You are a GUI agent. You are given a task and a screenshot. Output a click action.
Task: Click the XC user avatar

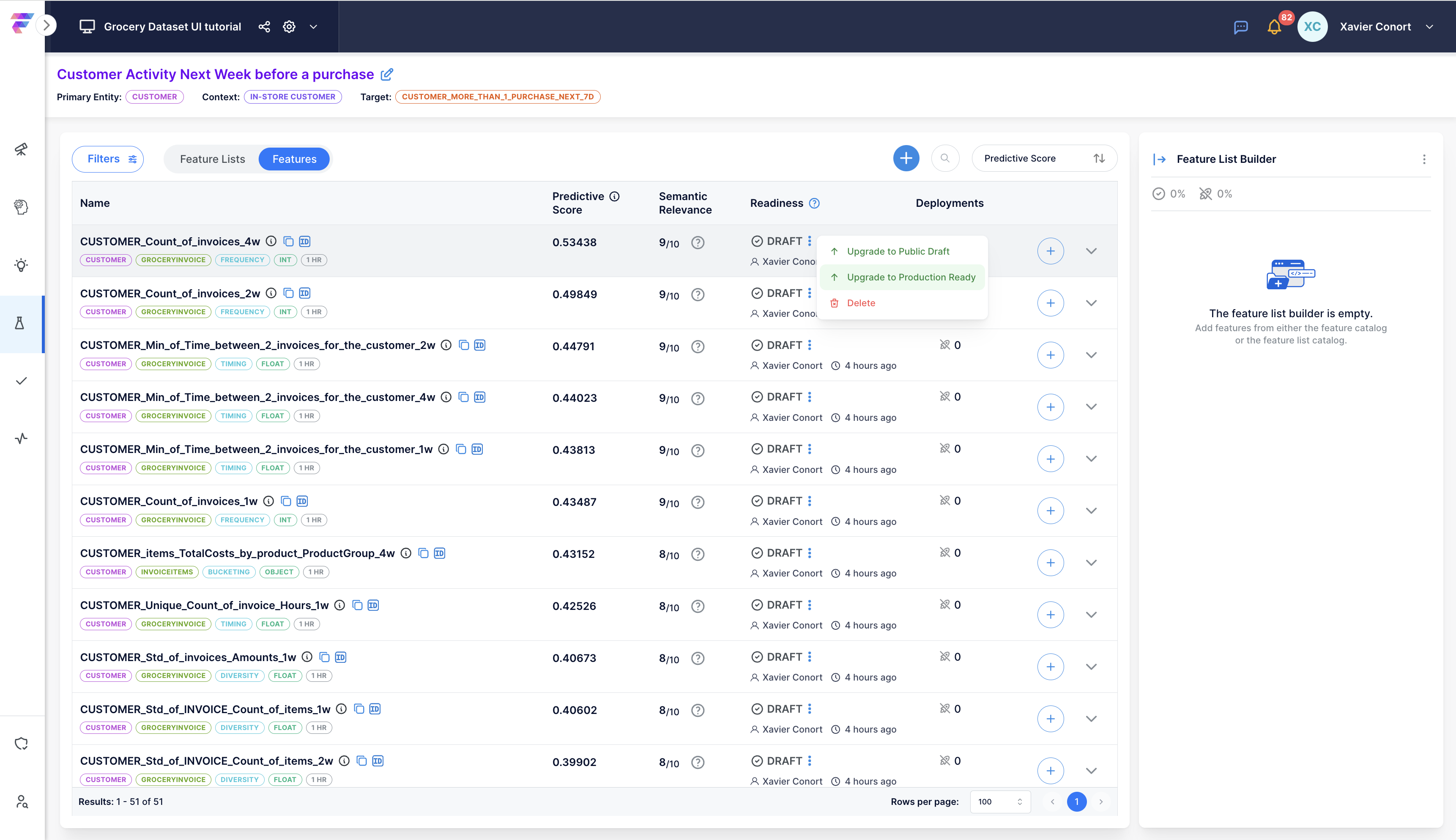tap(1312, 27)
